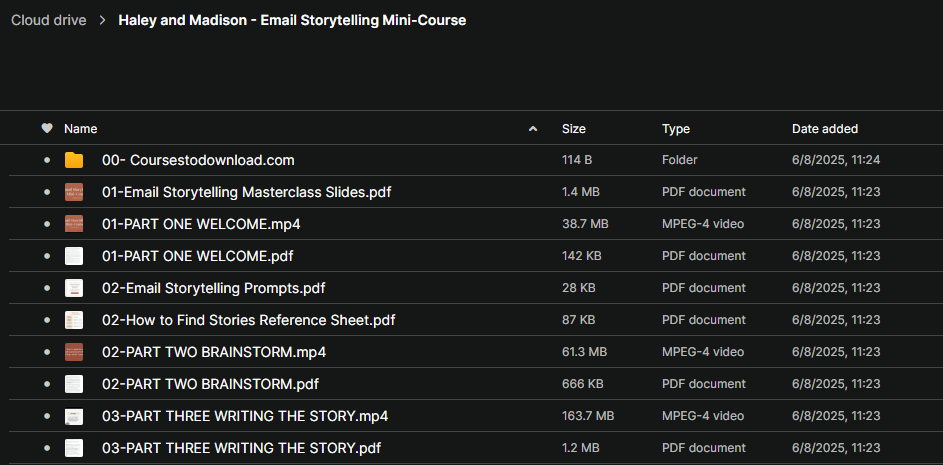The image size is (943, 465).
Task: Click the 28 KB size value
Action: (579, 288)
